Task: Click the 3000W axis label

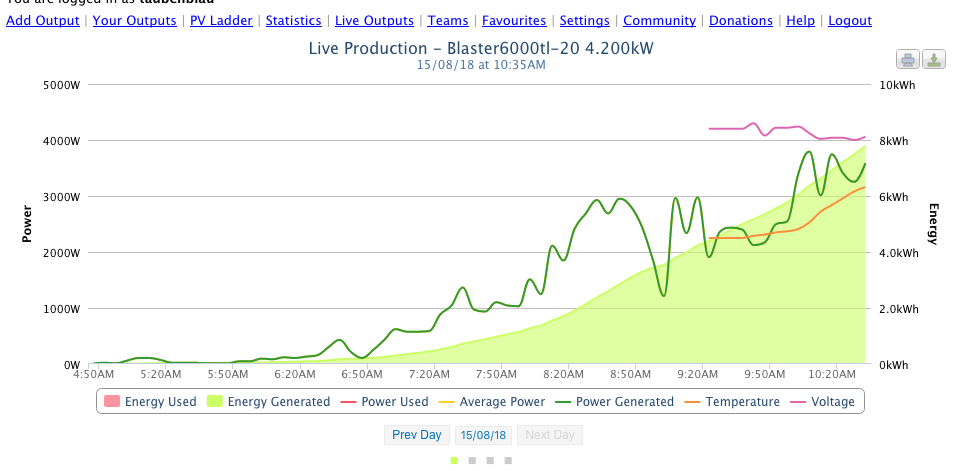Action: tap(62, 197)
